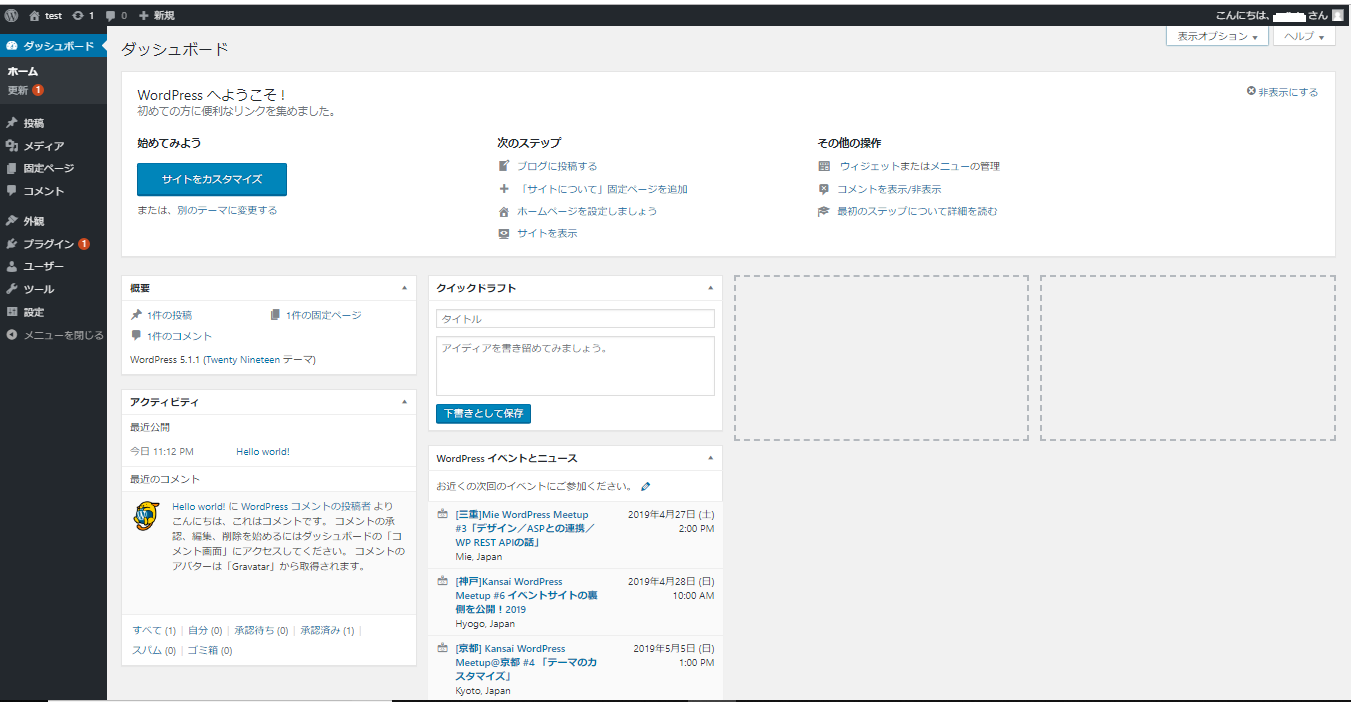This screenshot has width=1351, height=702.
Task: Open the 1件の固定ページ link
Action: (323, 315)
